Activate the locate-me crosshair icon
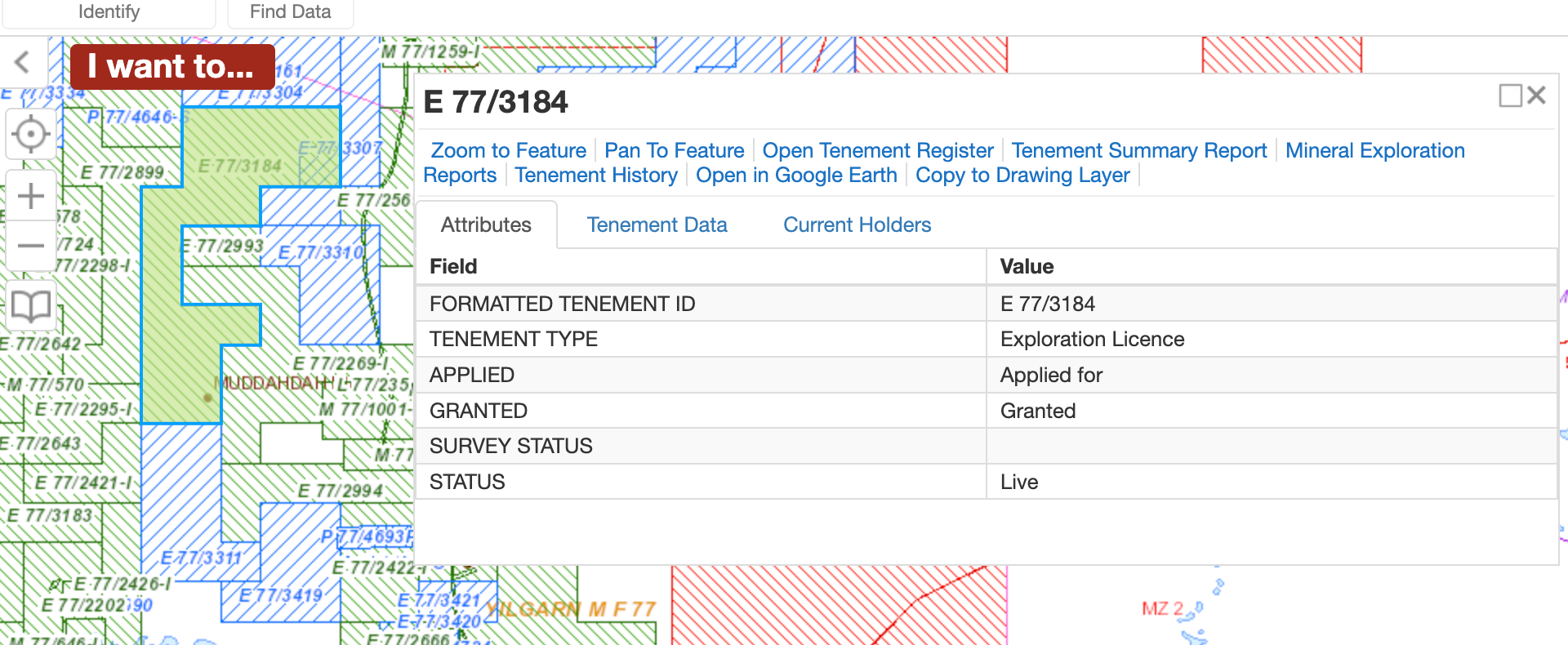Image resolution: width=1568 pixels, height=645 pixels. coord(31,134)
